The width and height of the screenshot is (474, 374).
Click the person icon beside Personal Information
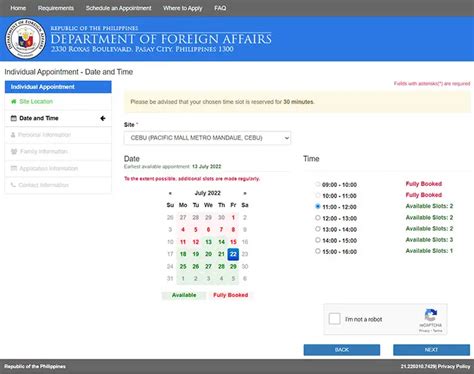13,135
